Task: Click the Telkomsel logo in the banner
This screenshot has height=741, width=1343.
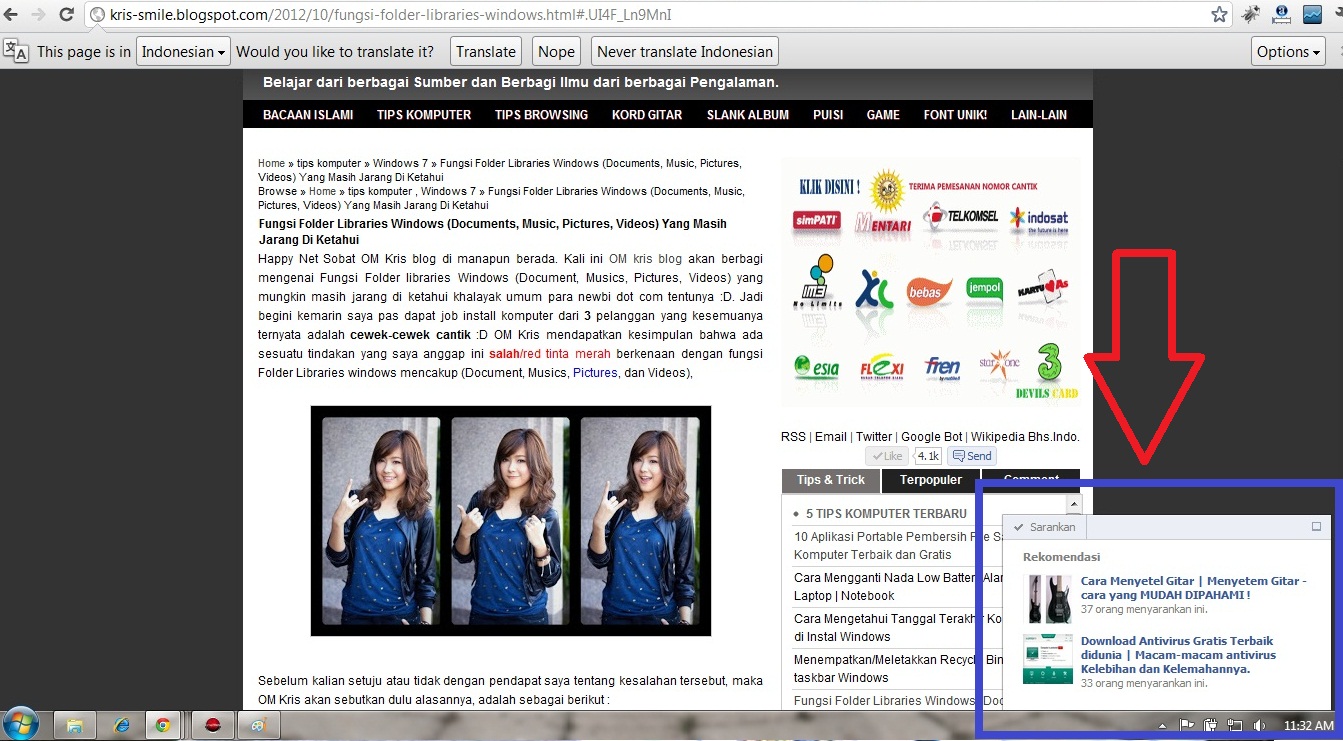Action: pos(959,218)
